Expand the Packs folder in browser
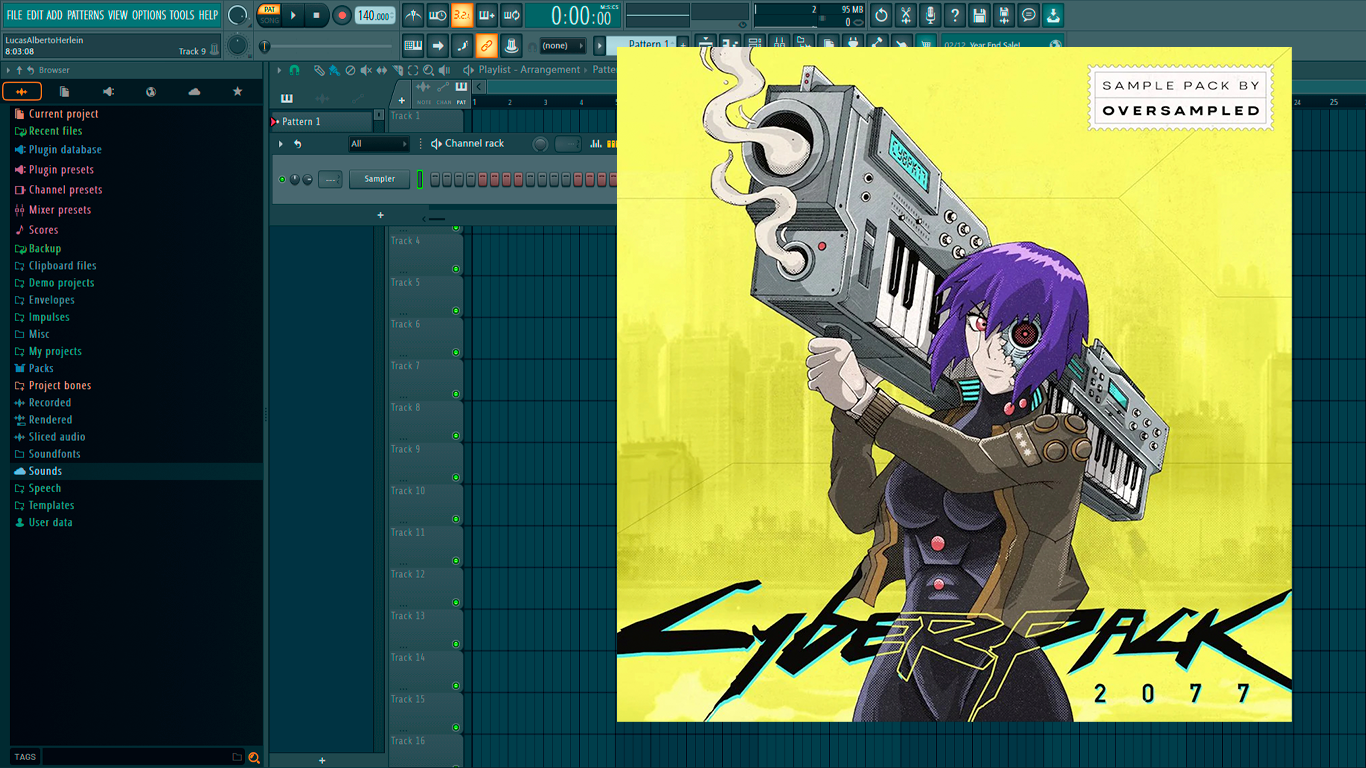Image resolution: width=1366 pixels, height=768 pixels. (x=41, y=368)
